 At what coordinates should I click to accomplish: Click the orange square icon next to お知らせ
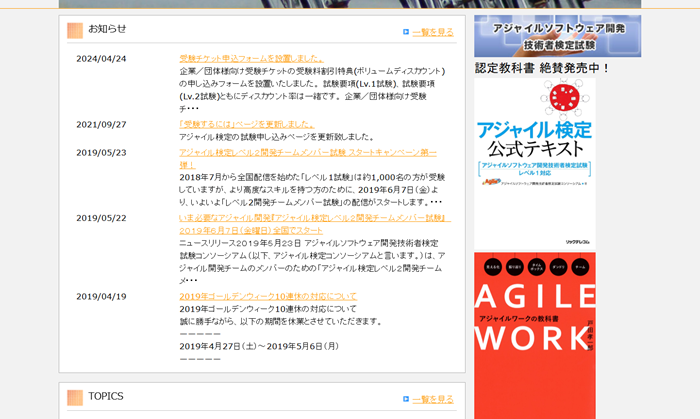click(x=75, y=30)
